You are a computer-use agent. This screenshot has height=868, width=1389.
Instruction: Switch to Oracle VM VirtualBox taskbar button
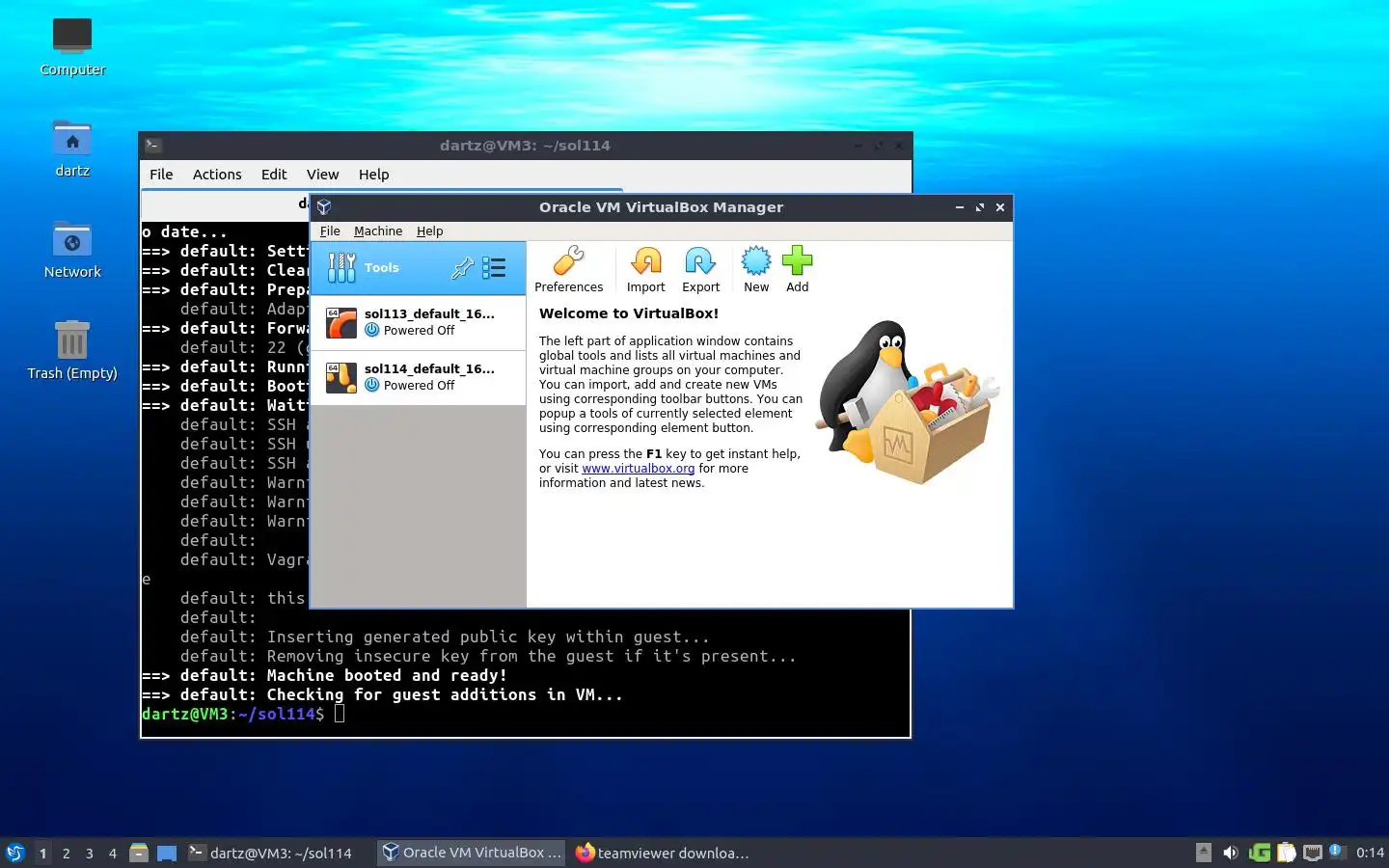point(472,853)
